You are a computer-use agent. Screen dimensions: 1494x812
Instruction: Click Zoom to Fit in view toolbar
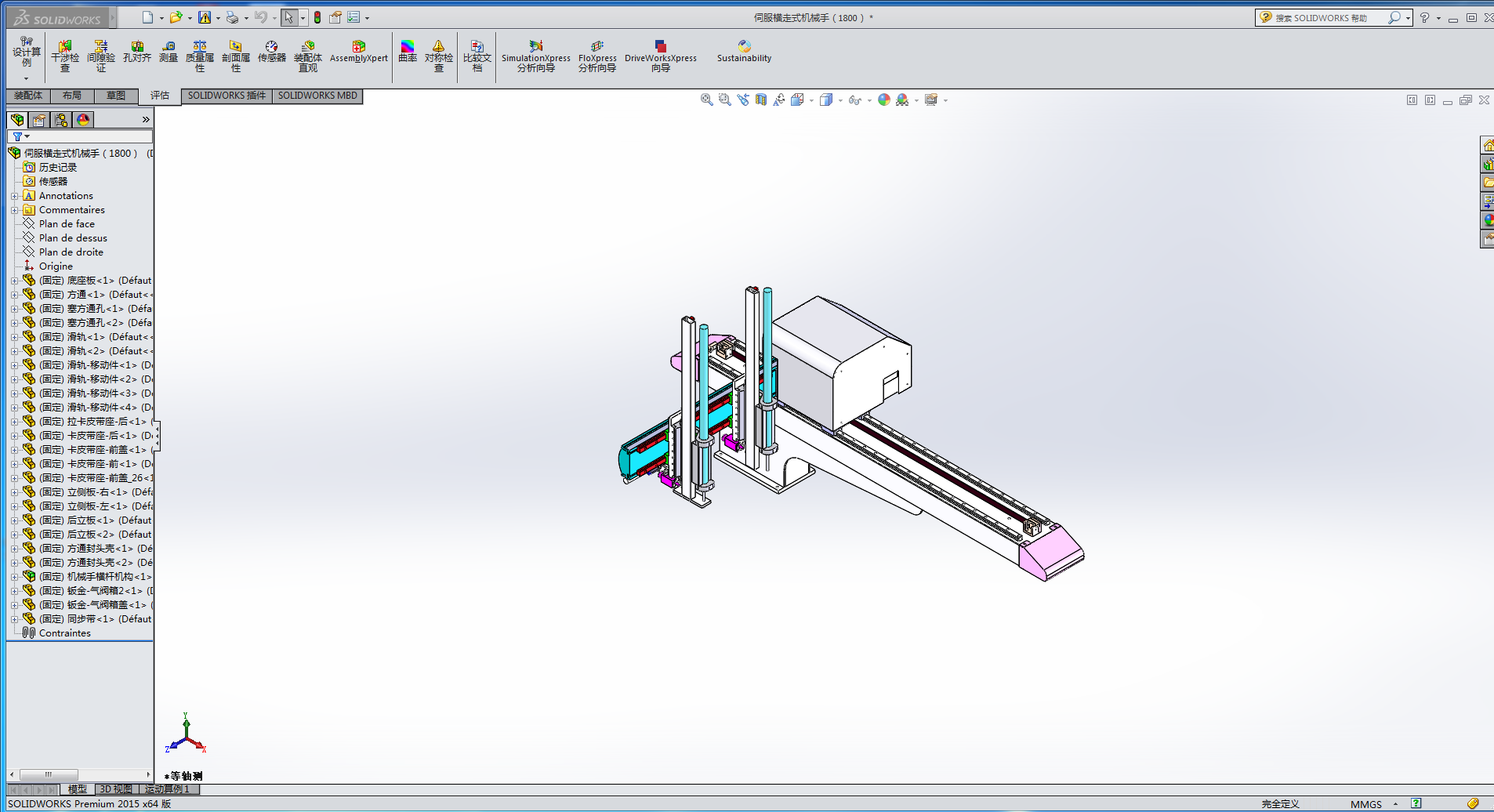click(706, 100)
